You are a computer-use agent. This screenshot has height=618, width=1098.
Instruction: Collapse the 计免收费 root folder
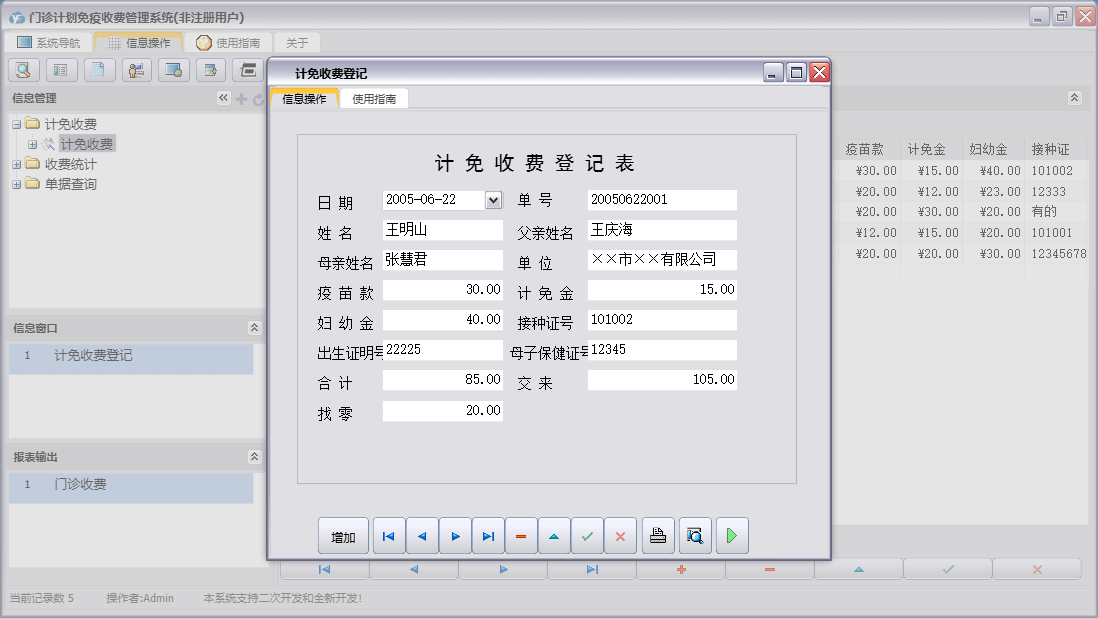tap(16, 124)
